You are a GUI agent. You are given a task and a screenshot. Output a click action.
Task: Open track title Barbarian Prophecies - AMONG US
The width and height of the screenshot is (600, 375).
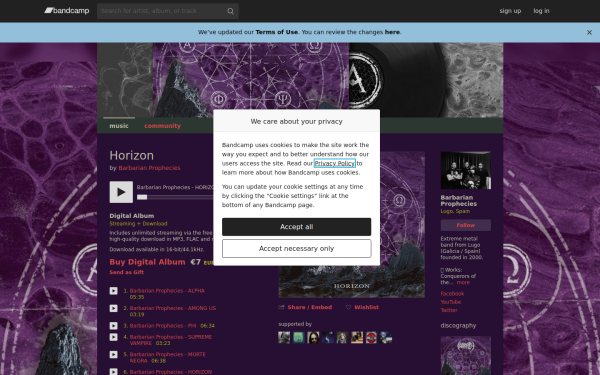pos(173,308)
